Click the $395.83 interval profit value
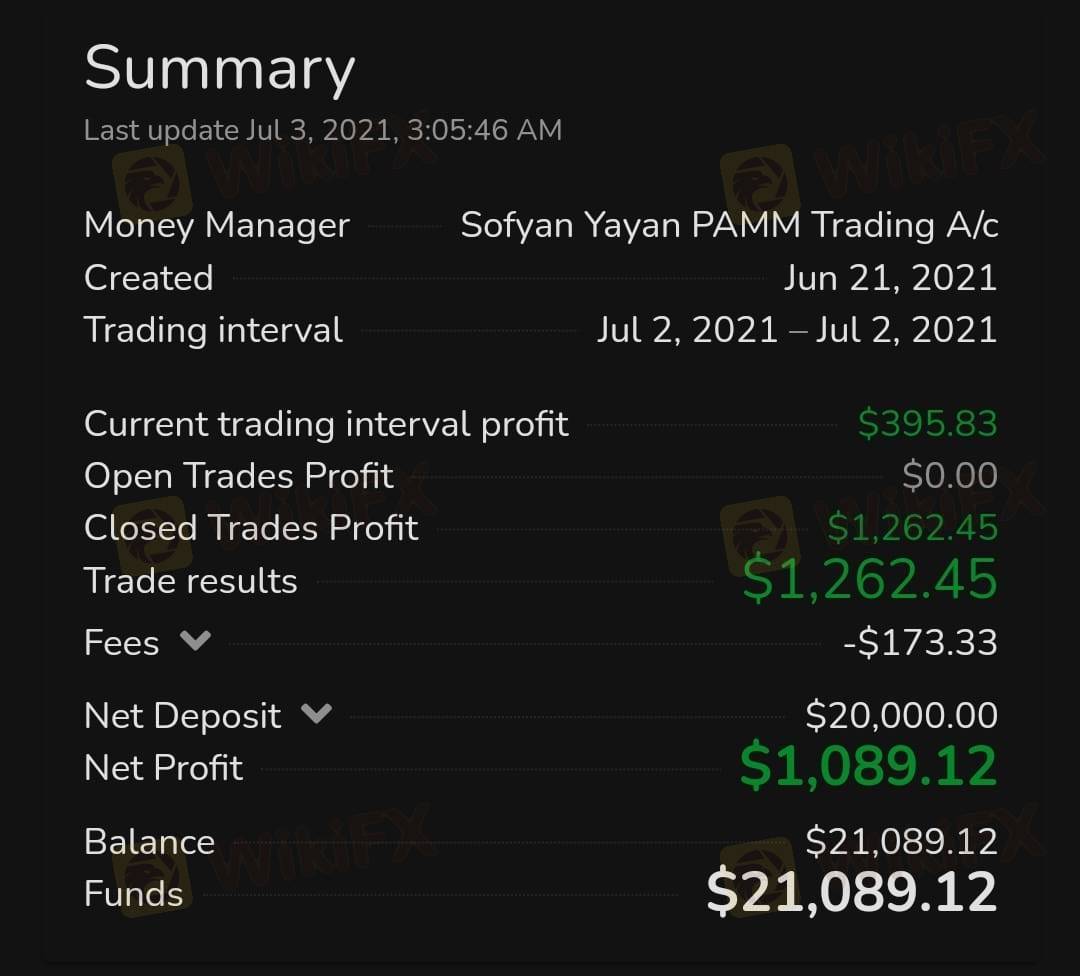 927,424
